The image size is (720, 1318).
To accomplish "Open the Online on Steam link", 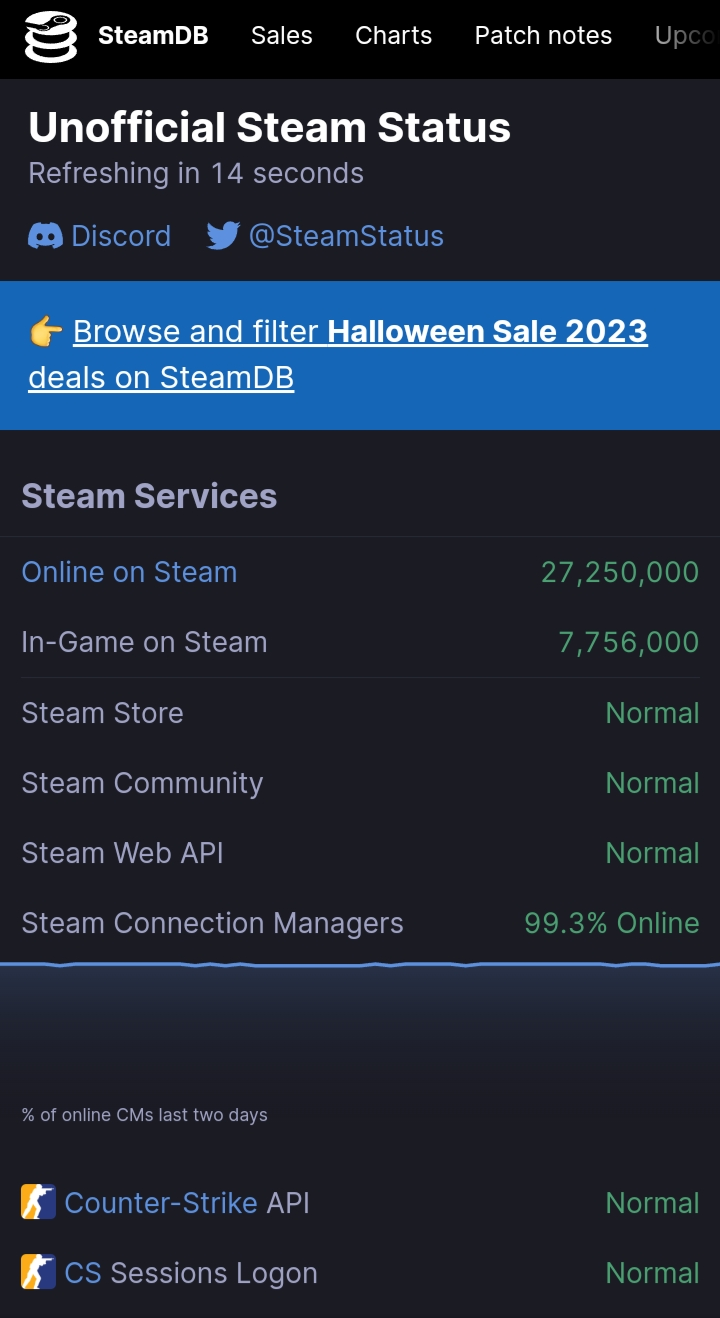I will [x=129, y=572].
